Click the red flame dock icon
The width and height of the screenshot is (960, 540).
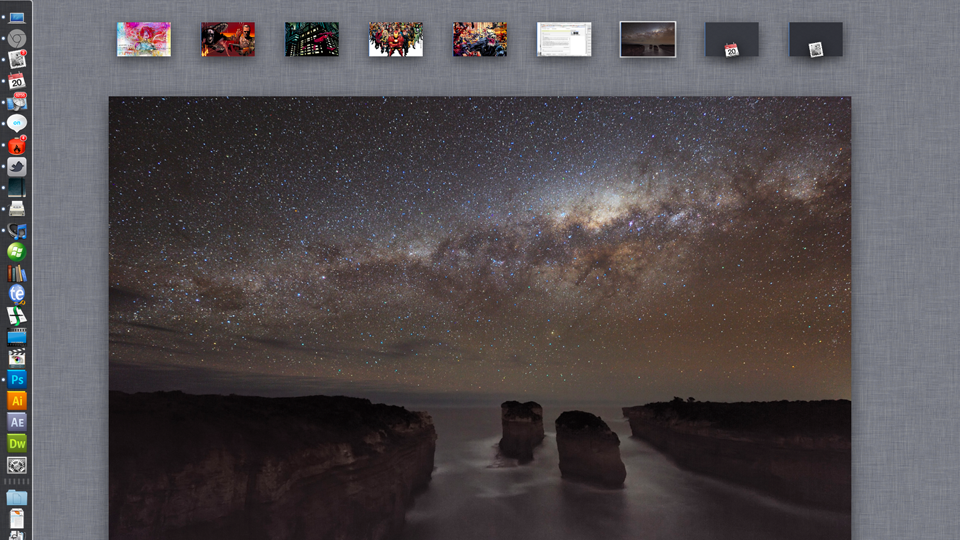(17, 146)
